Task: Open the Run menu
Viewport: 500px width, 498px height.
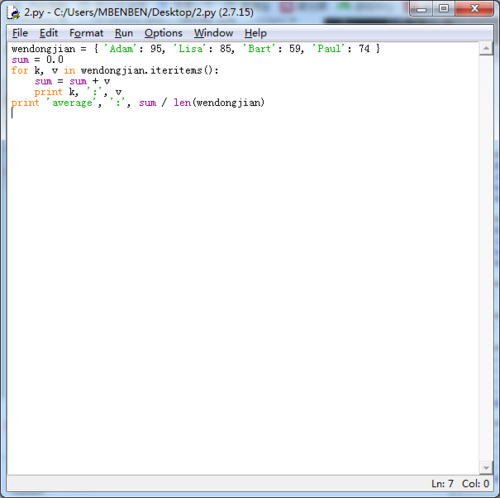Action: pos(124,33)
